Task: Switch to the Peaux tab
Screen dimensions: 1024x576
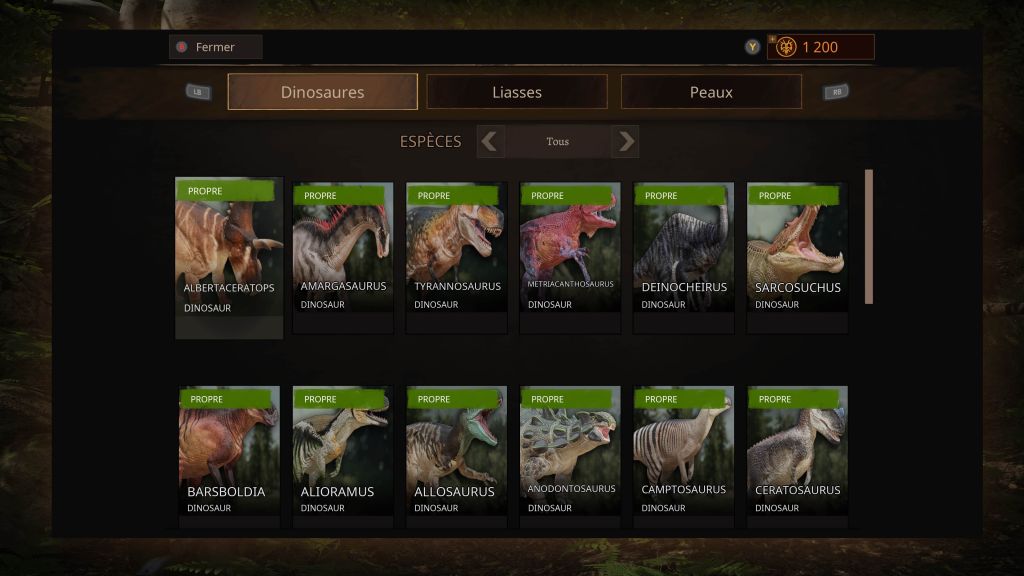Action: tap(711, 92)
